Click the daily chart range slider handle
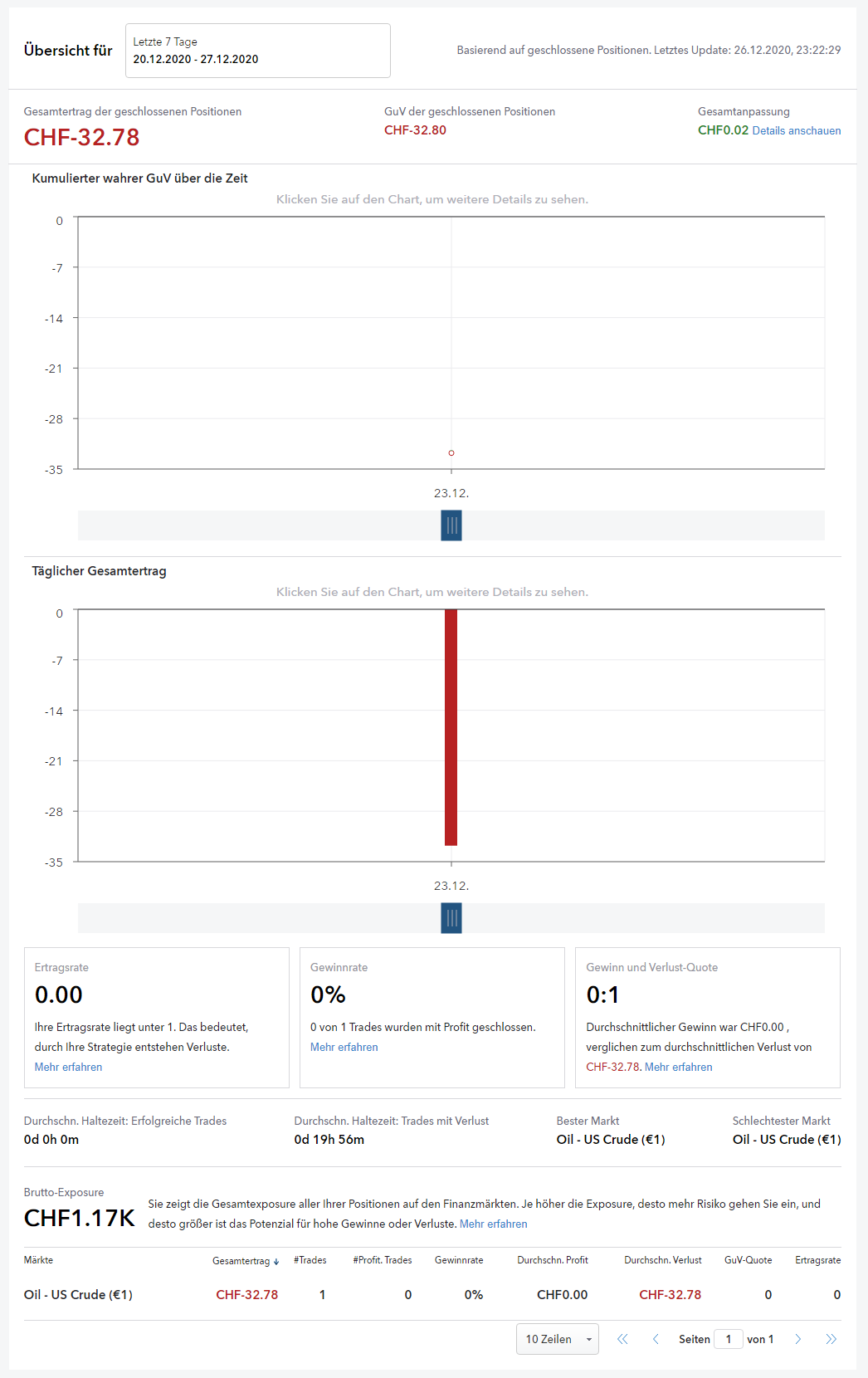Screen dimensions: 868x1378 [x=451, y=918]
